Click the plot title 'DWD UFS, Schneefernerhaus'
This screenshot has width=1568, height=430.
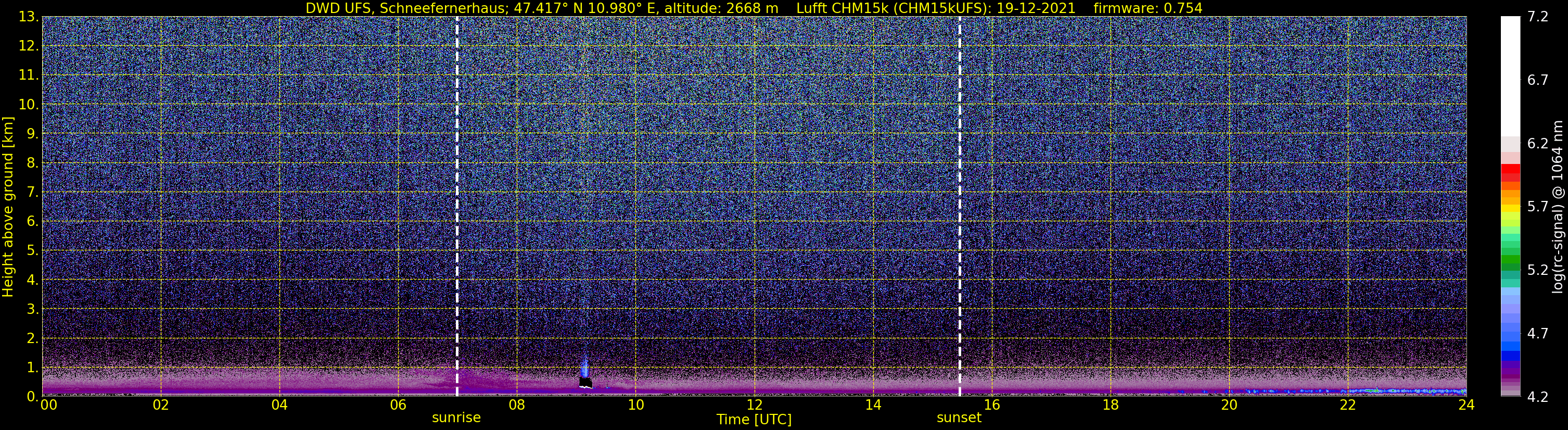tap(405, 8)
